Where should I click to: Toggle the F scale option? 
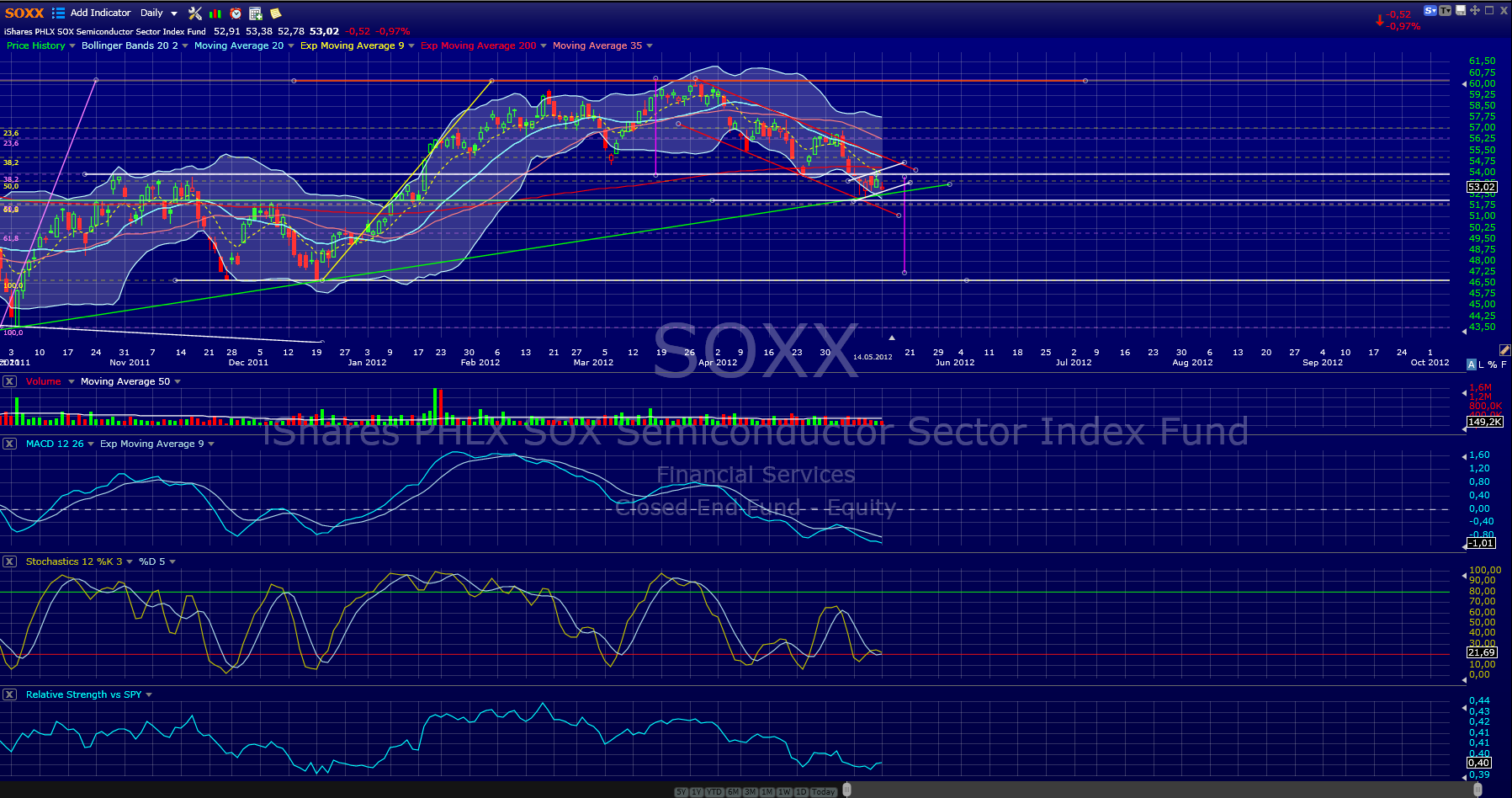point(1504,364)
